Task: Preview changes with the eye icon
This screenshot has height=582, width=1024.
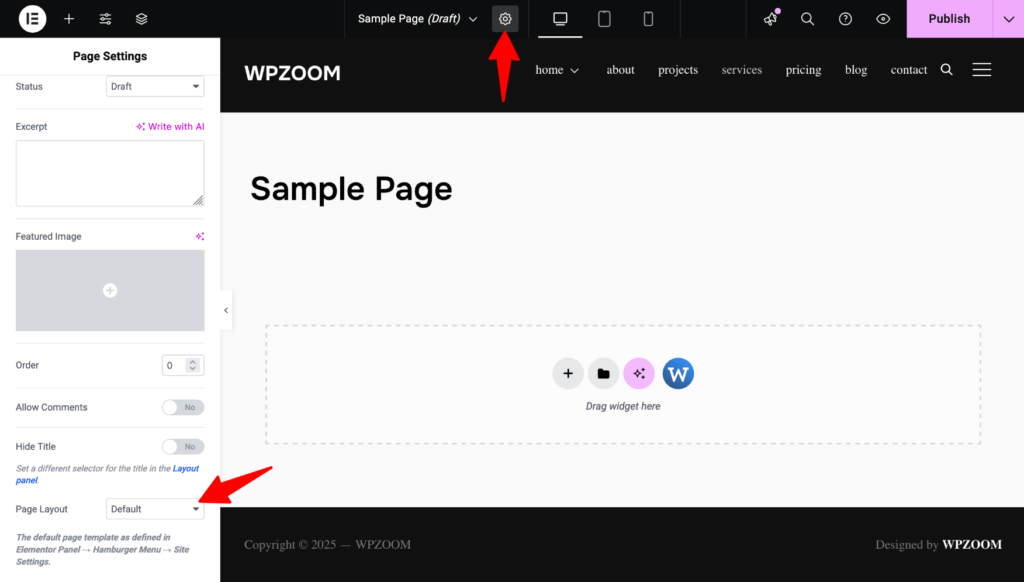Action: tap(883, 19)
